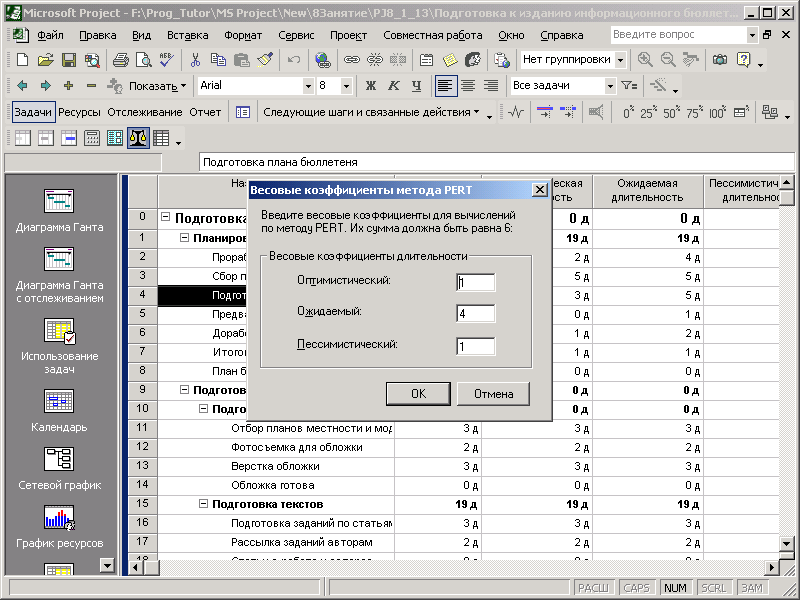Click the Outdent green left arrow
Image resolution: width=800 pixels, height=600 pixels.
[22, 86]
